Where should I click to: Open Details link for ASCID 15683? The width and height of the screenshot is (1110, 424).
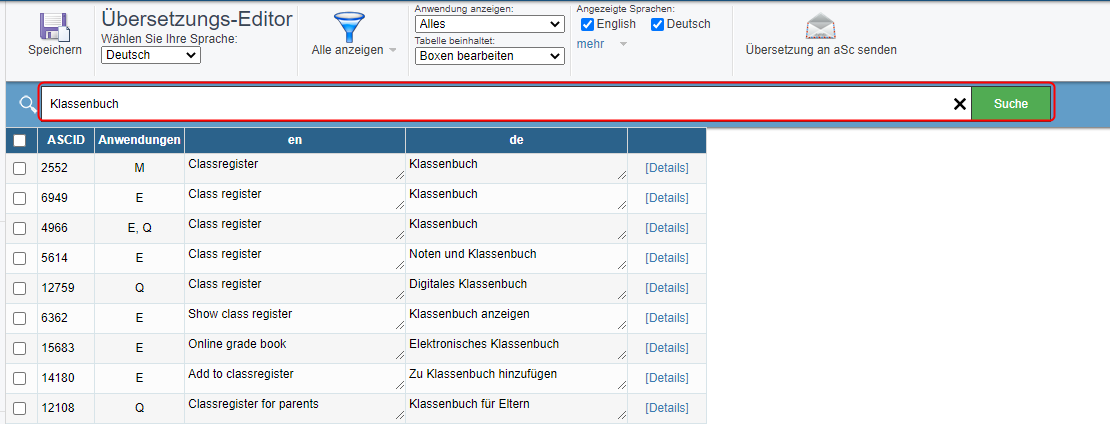(666, 348)
